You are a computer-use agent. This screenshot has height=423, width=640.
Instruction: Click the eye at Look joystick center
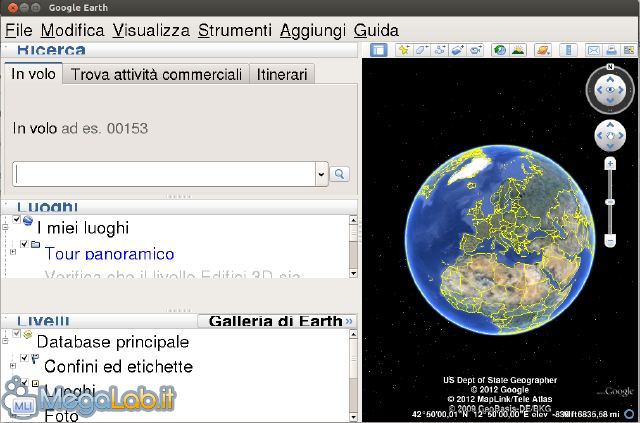(610, 90)
